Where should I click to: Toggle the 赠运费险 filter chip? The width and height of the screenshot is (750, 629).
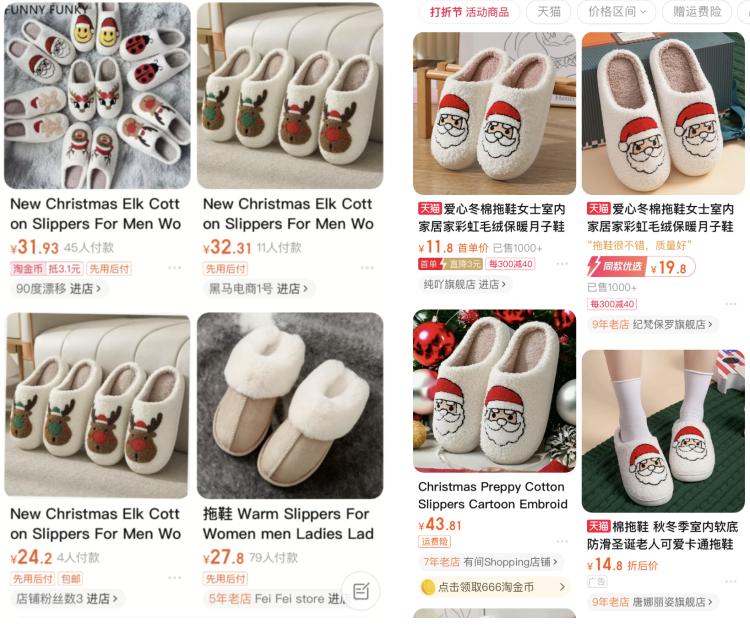[x=697, y=11]
